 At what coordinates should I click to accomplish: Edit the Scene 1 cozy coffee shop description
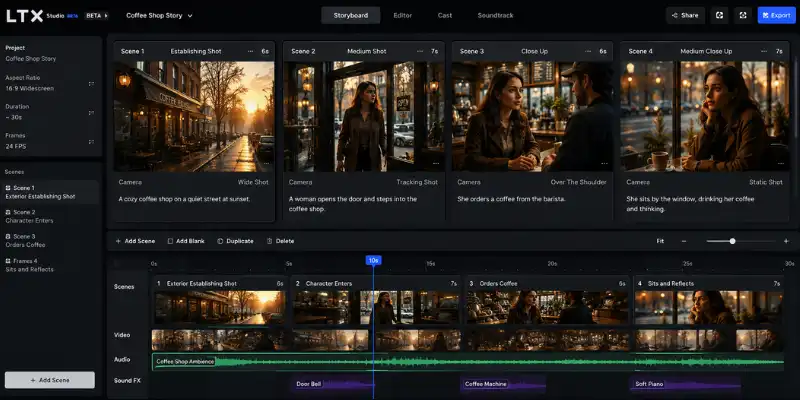184,199
